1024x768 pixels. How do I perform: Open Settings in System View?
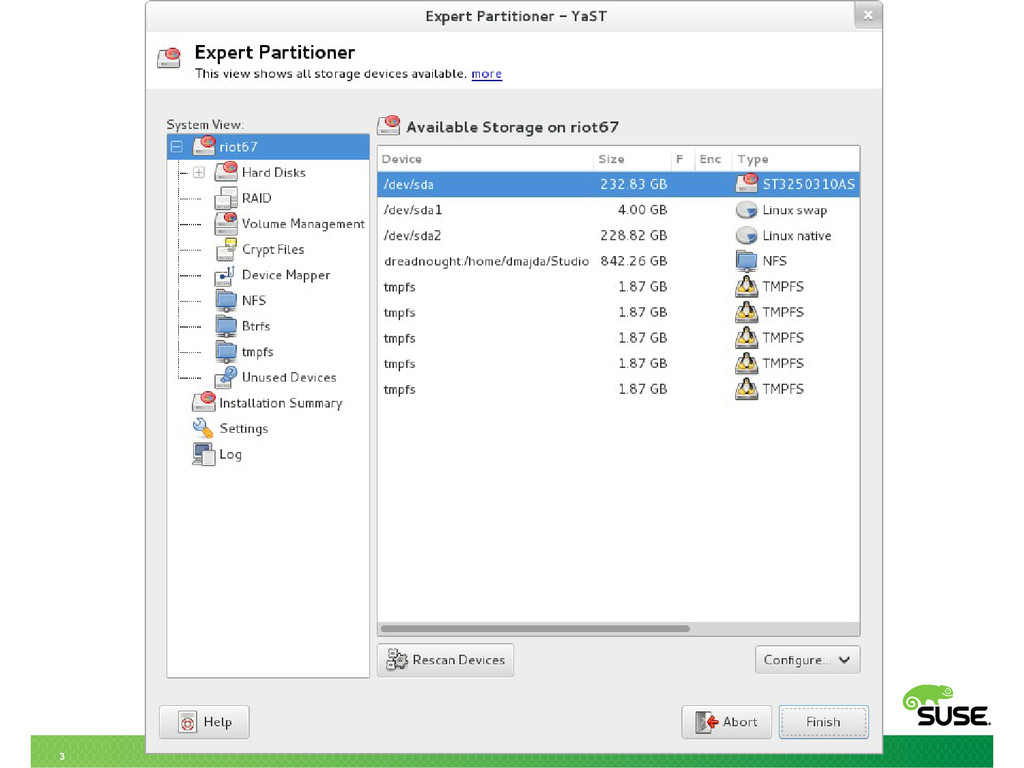(x=244, y=428)
